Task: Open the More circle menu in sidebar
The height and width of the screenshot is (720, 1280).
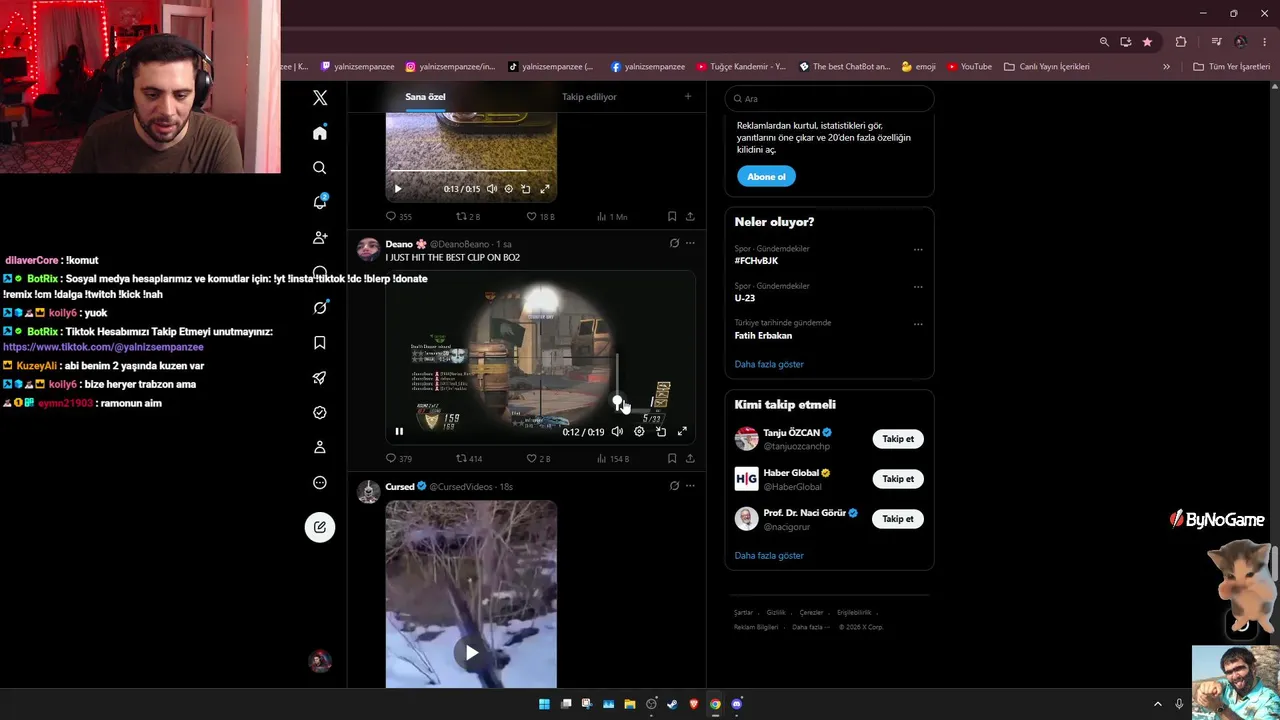Action: (x=320, y=483)
